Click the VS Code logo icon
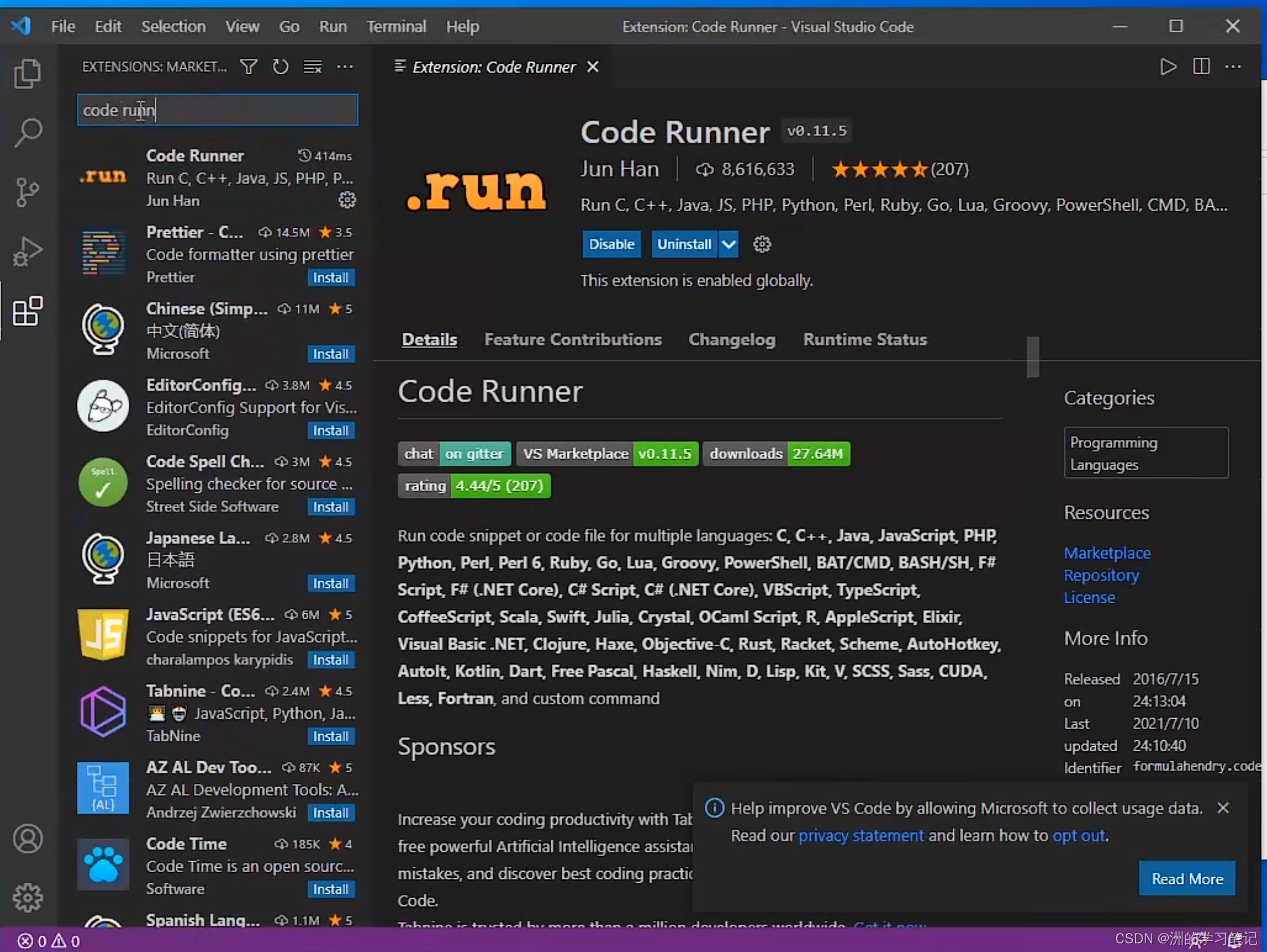The height and width of the screenshot is (952, 1267). (21, 26)
